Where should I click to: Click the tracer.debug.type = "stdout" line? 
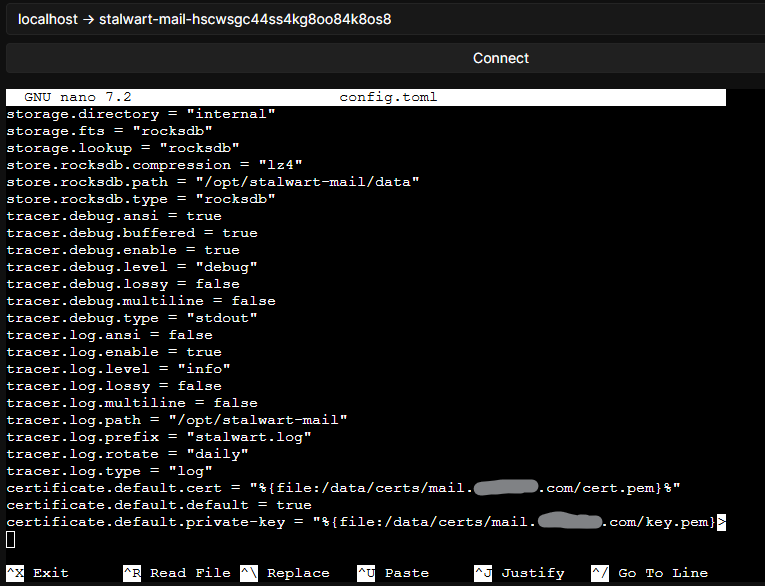132,318
